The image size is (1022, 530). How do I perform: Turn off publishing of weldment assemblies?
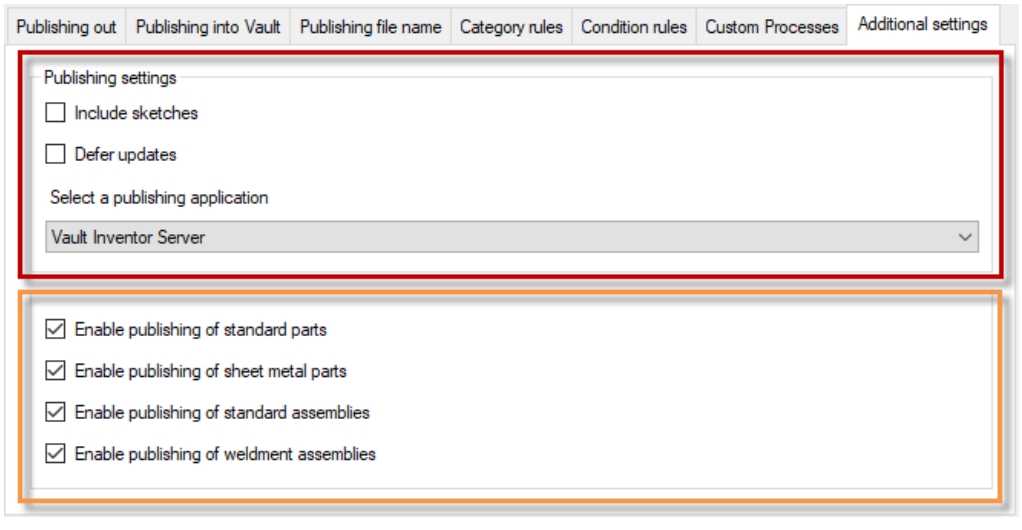tap(56, 454)
